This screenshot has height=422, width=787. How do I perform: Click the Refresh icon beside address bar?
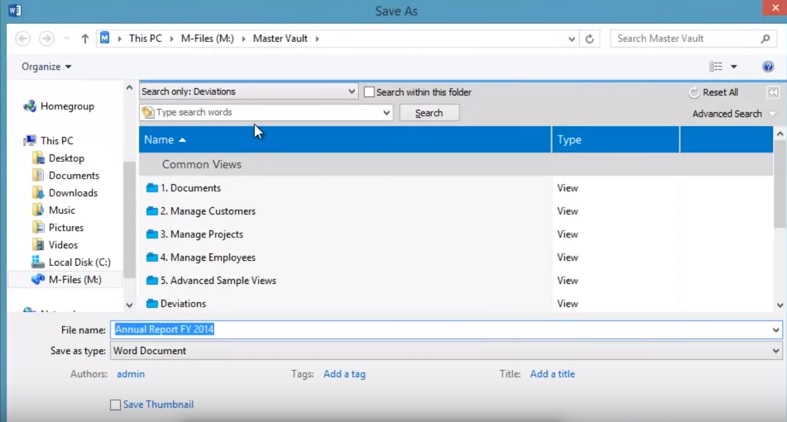590,39
